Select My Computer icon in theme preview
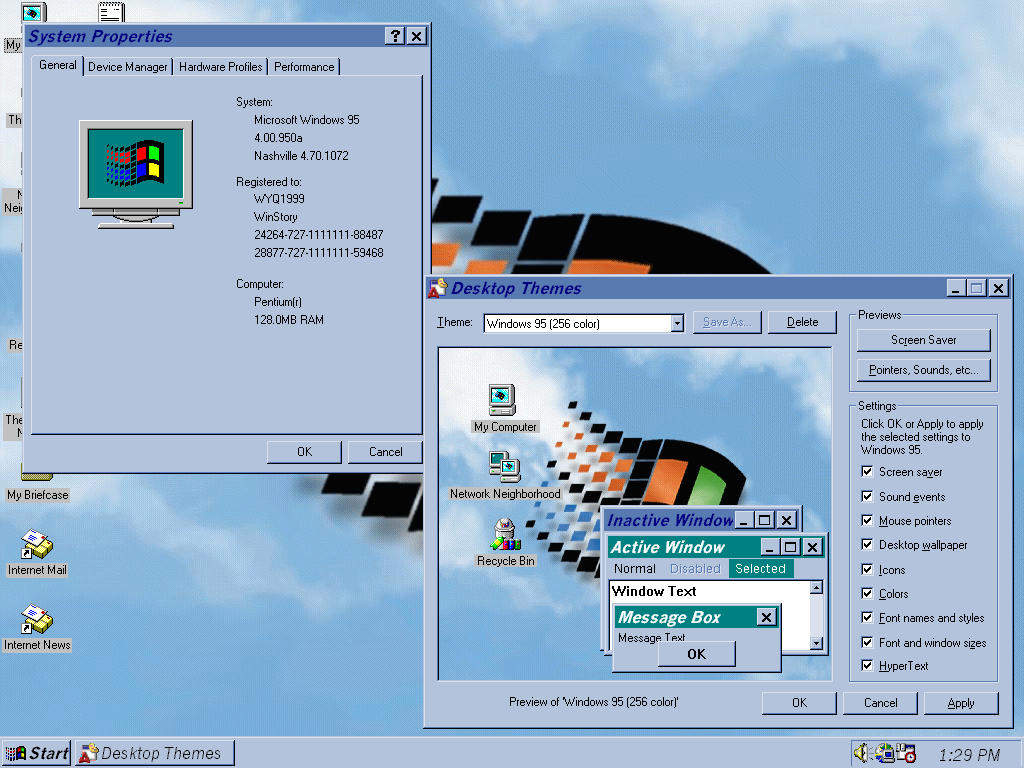 click(502, 400)
